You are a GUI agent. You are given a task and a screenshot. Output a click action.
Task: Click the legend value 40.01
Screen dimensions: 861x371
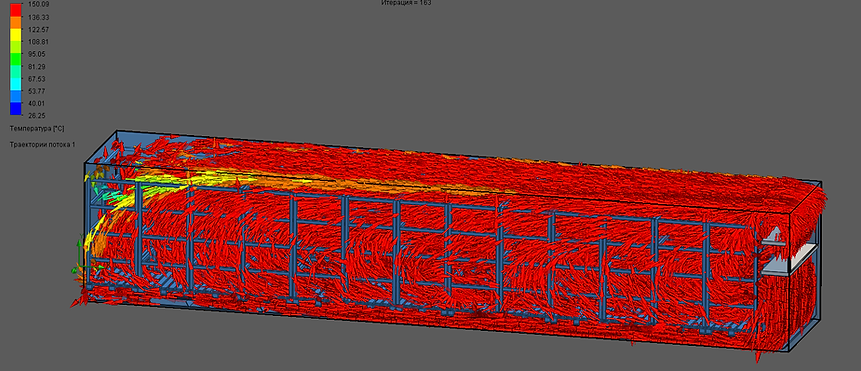36,103
